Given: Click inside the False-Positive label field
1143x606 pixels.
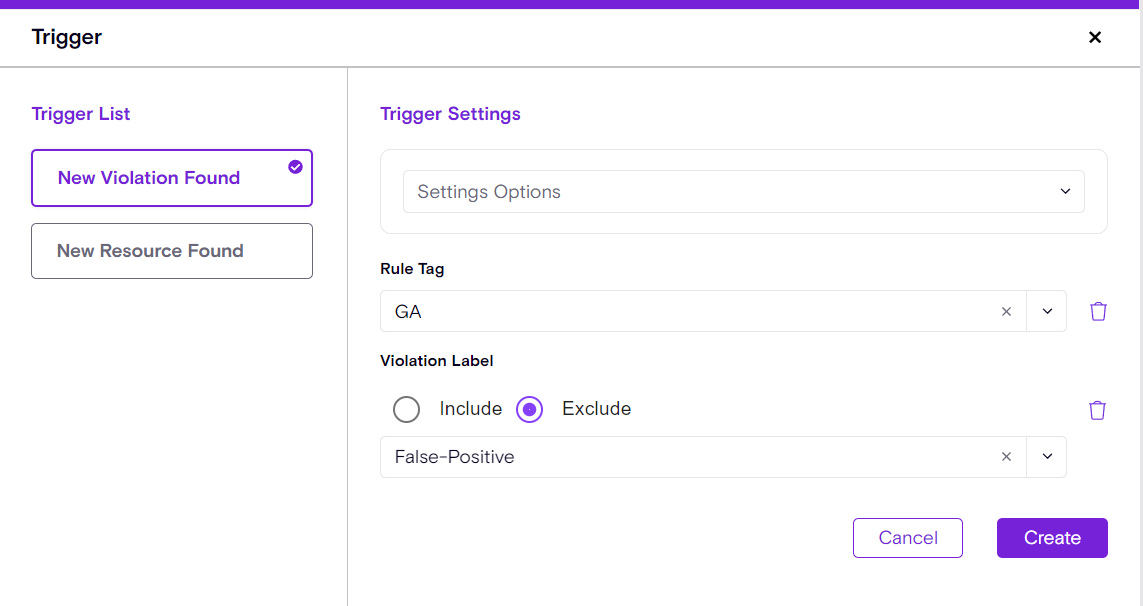Looking at the screenshot, I should [680, 457].
